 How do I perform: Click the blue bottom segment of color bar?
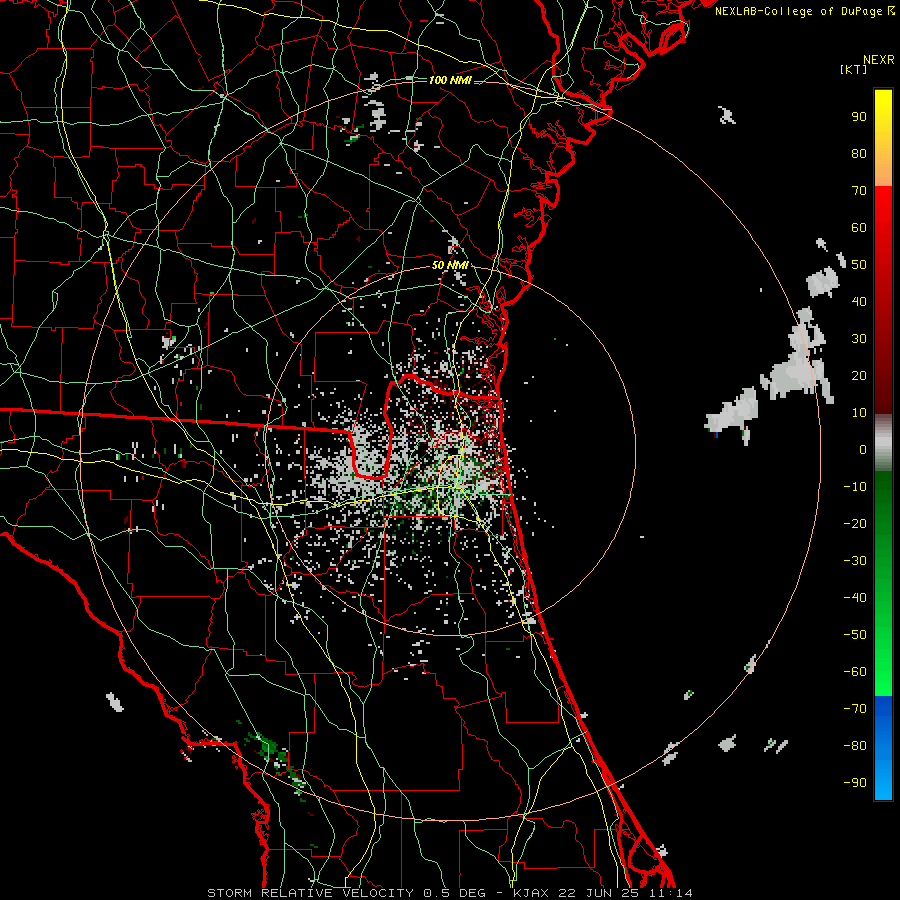click(x=883, y=748)
